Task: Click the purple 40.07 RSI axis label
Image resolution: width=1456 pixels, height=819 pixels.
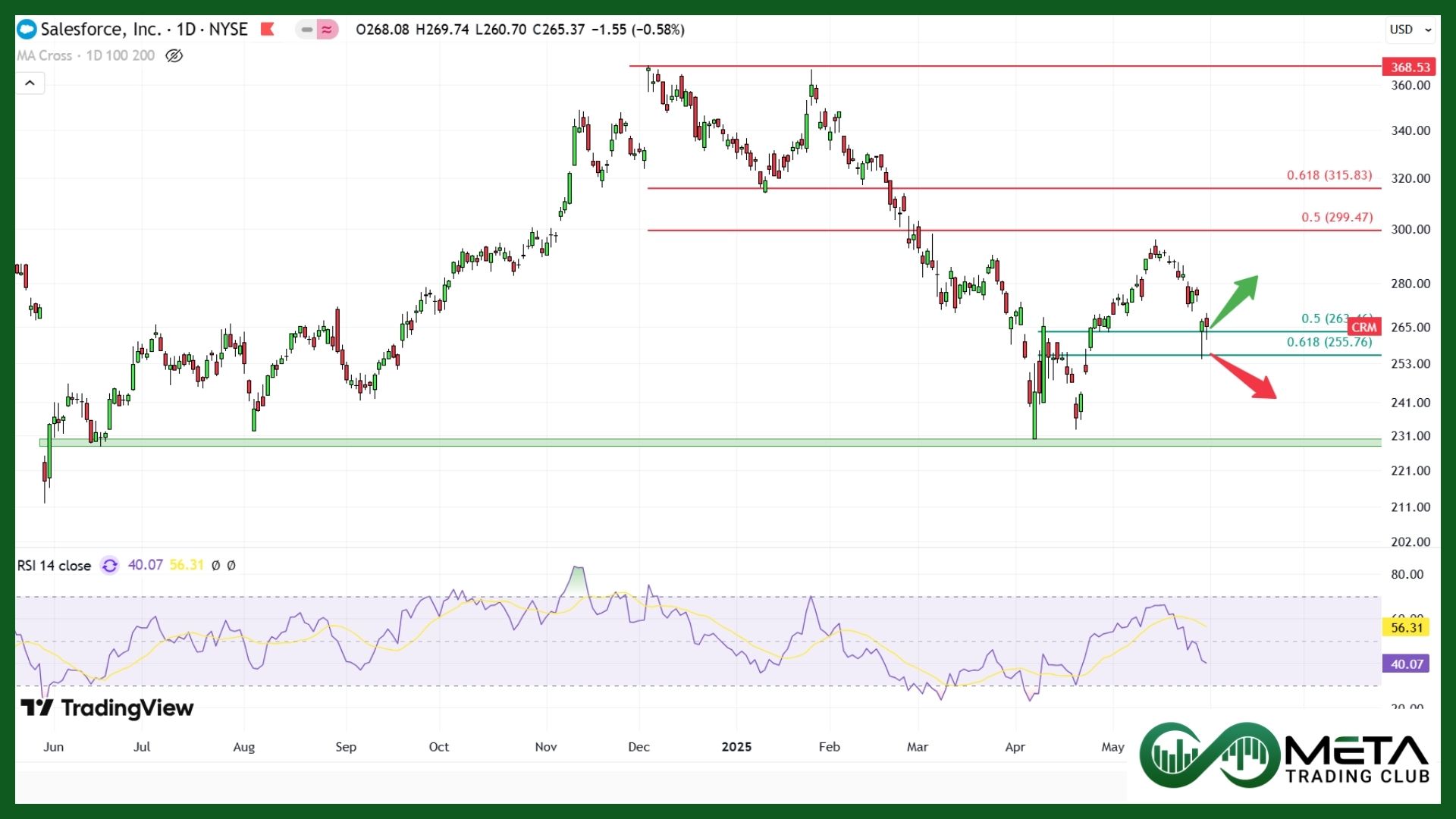Action: click(x=1407, y=664)
